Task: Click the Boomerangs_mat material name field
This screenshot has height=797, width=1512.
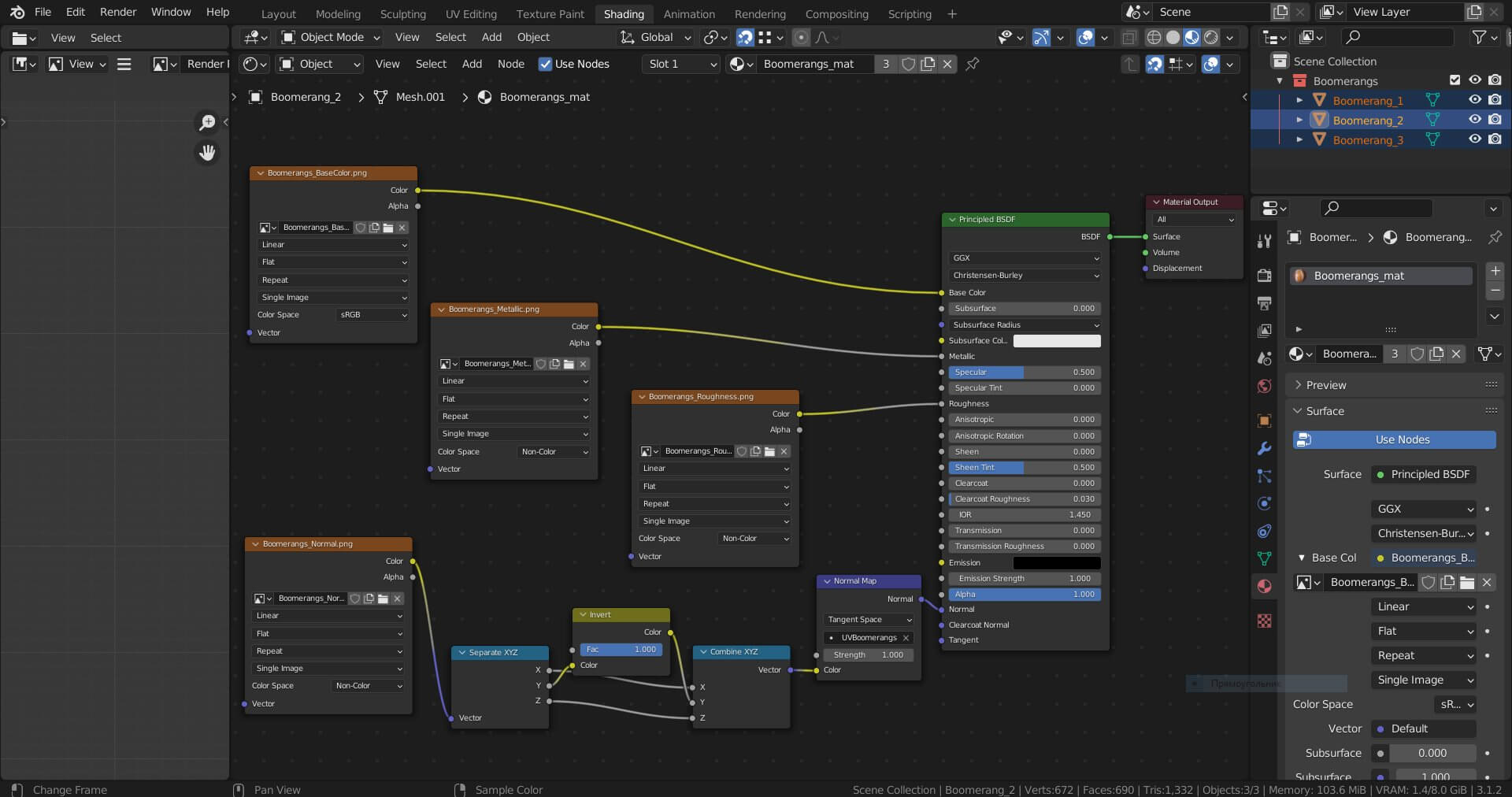Action: coord(810,64)
